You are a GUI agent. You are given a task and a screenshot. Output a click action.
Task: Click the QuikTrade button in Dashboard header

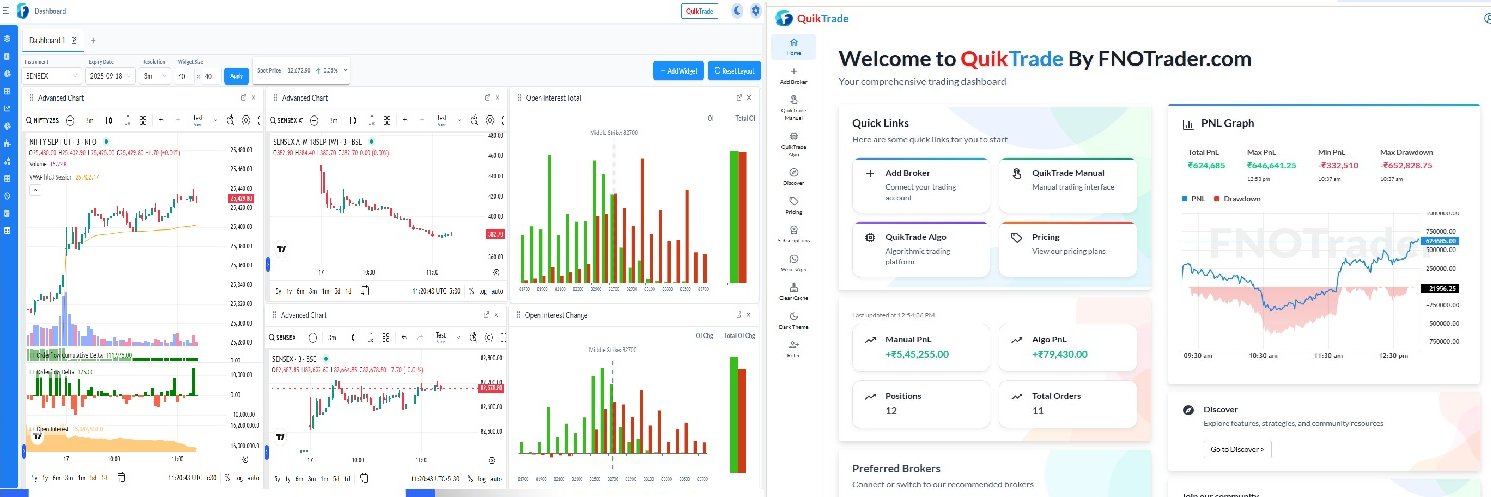(x=700, y=11)
